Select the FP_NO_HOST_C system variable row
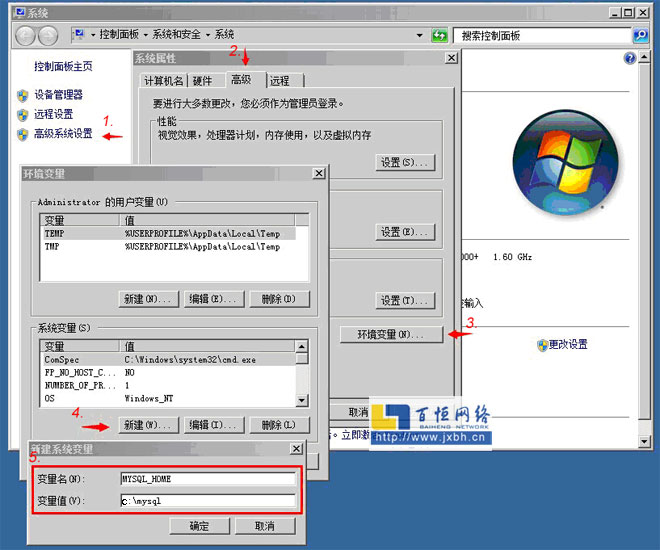Screen dimensions: 660x550 pos(170,373)
